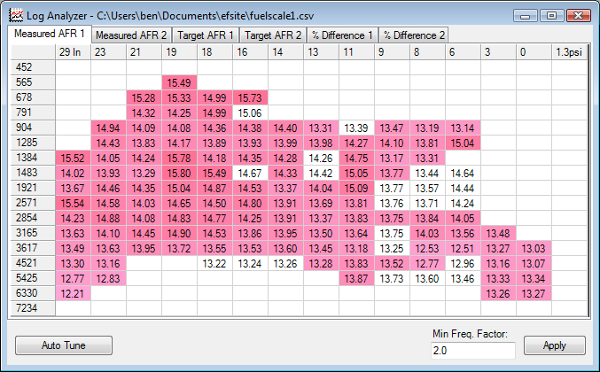Select the cell with value 12.21
This screenshot has height=372, width=600.
[x=73, y=294]
